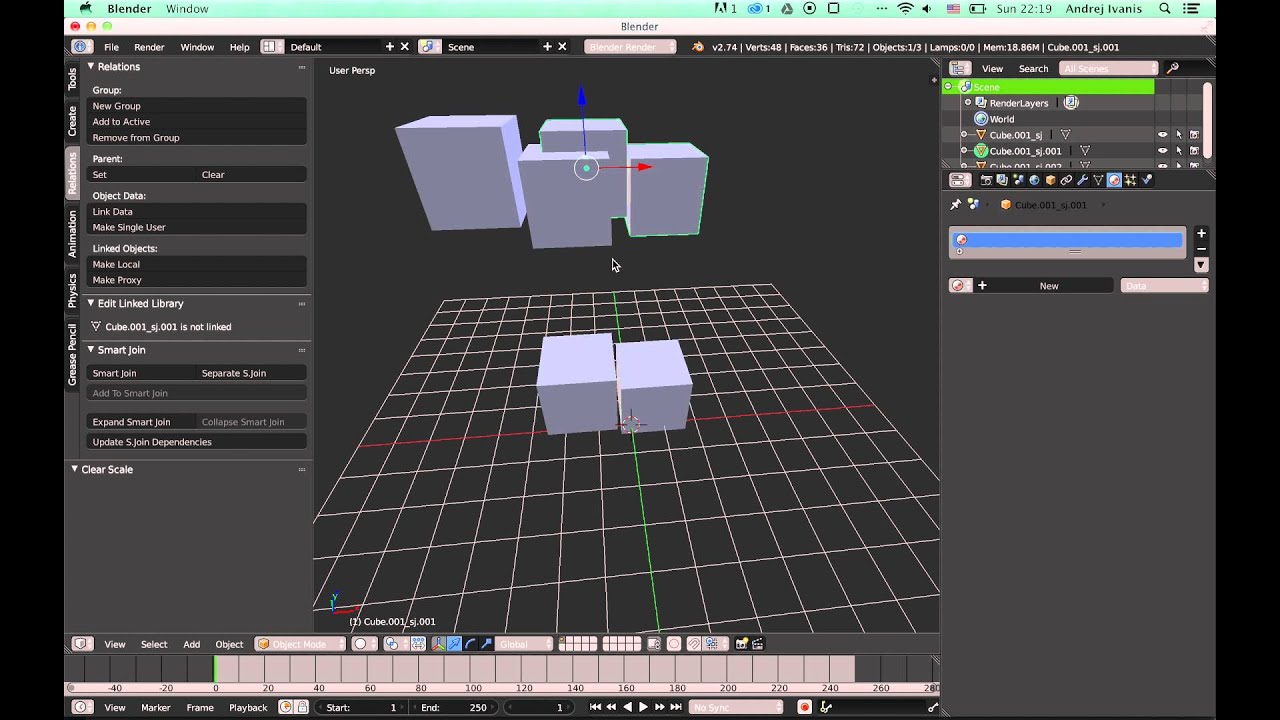Click the 3D view editor type icon
This screenshot has height=720, width=1280.
click(81, 644)
